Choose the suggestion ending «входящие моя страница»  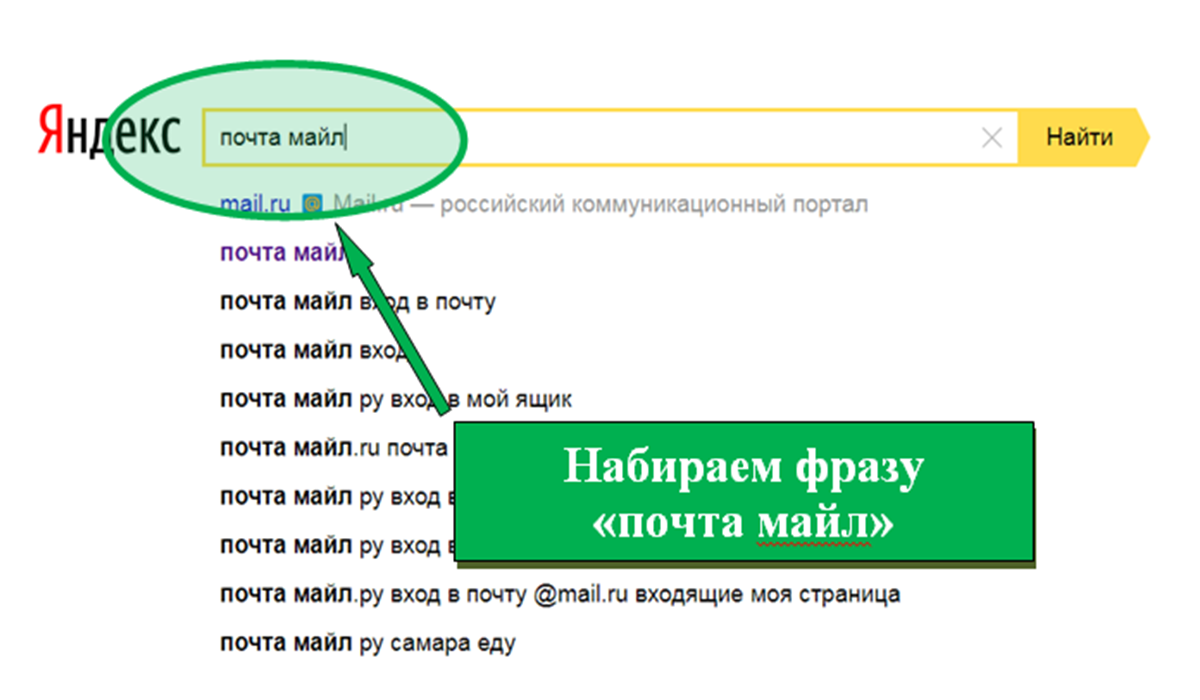(x=560, y=594)
